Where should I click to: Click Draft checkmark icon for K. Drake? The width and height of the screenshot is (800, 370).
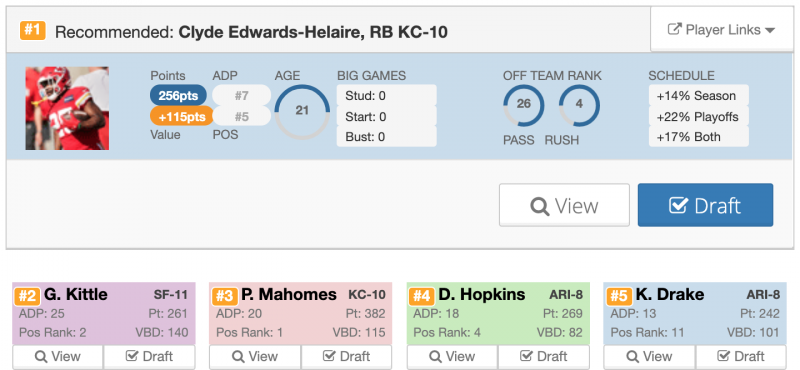click(723, 356)
